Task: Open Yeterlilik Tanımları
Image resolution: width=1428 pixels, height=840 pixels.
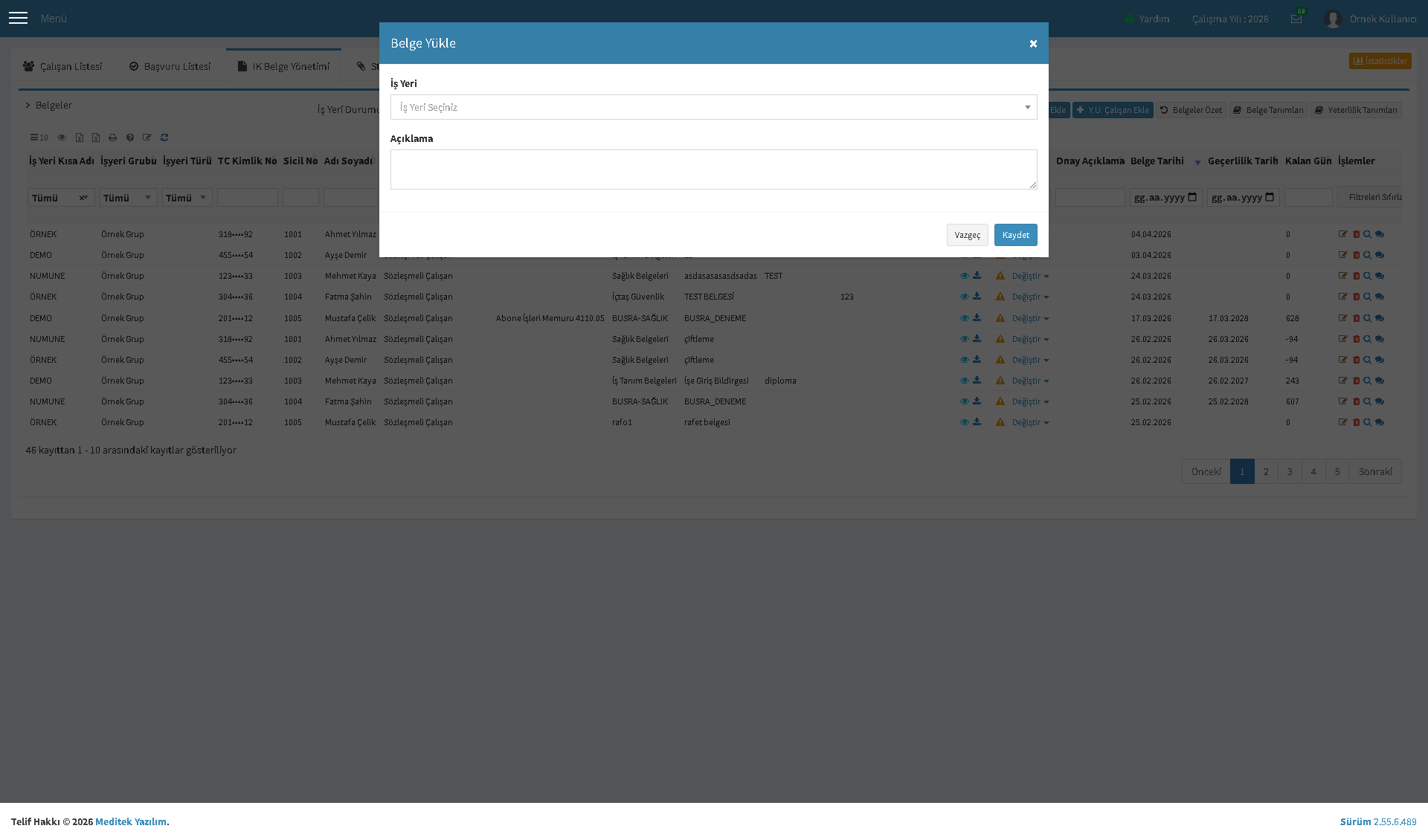Action: click(1356, 110)
